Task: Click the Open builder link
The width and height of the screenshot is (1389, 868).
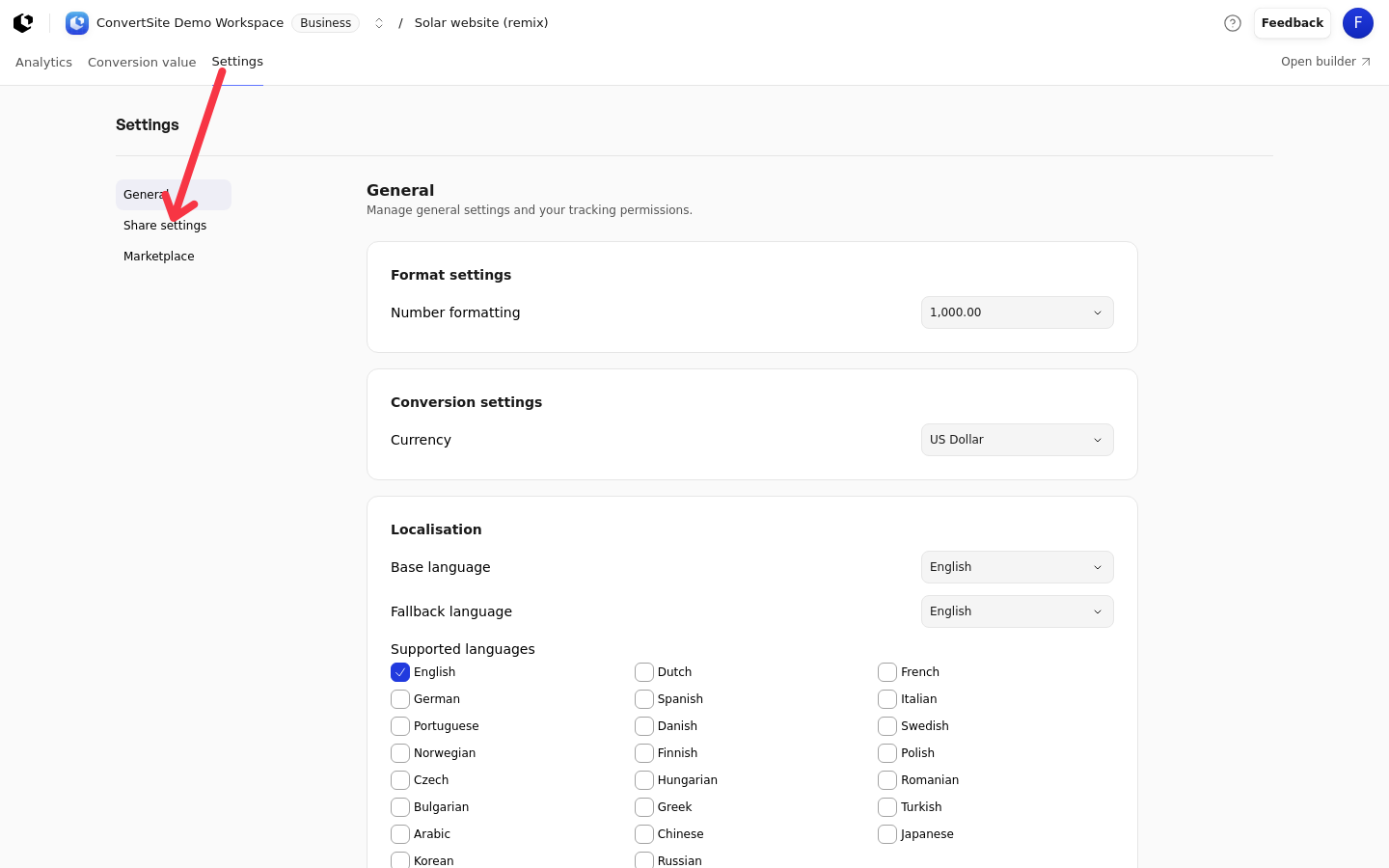Action: [x=1325, y=62]
